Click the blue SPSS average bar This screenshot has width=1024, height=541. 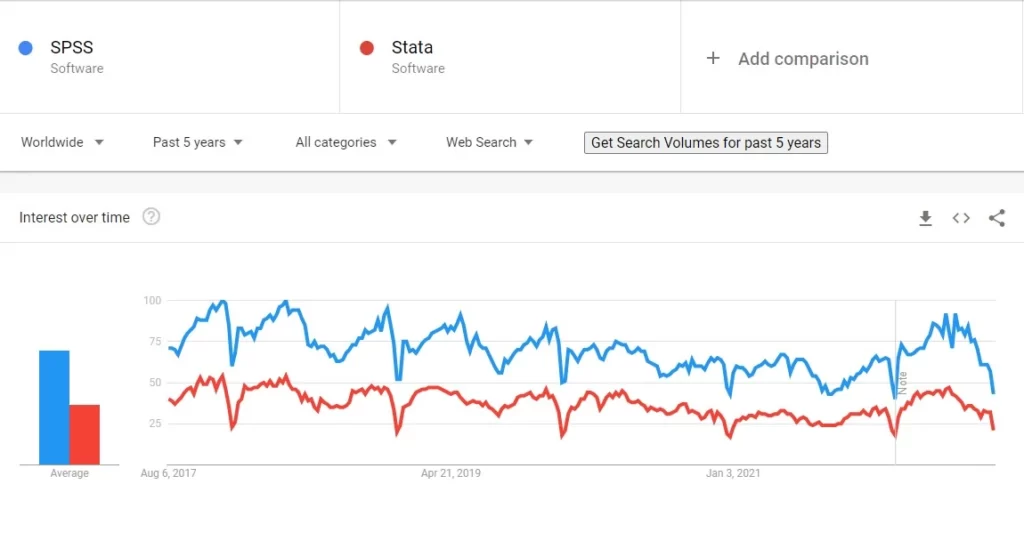54,408
